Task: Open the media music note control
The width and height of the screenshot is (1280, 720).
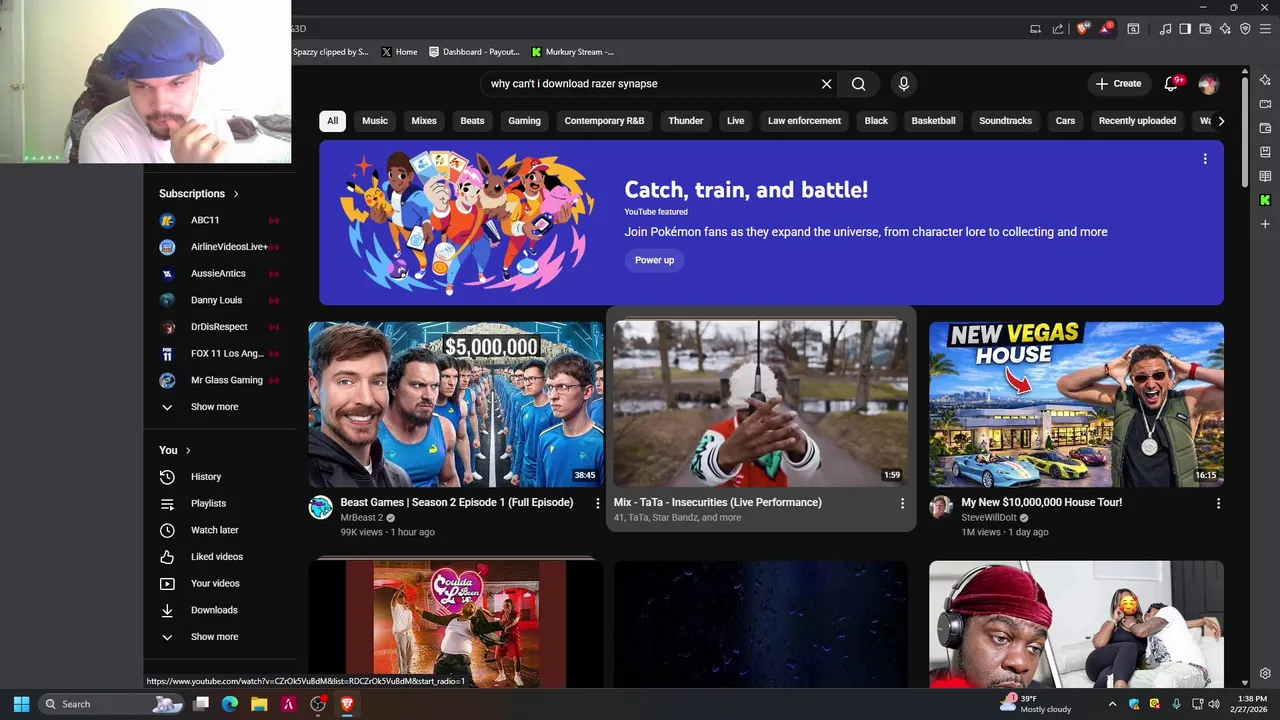Action: 1165,29
